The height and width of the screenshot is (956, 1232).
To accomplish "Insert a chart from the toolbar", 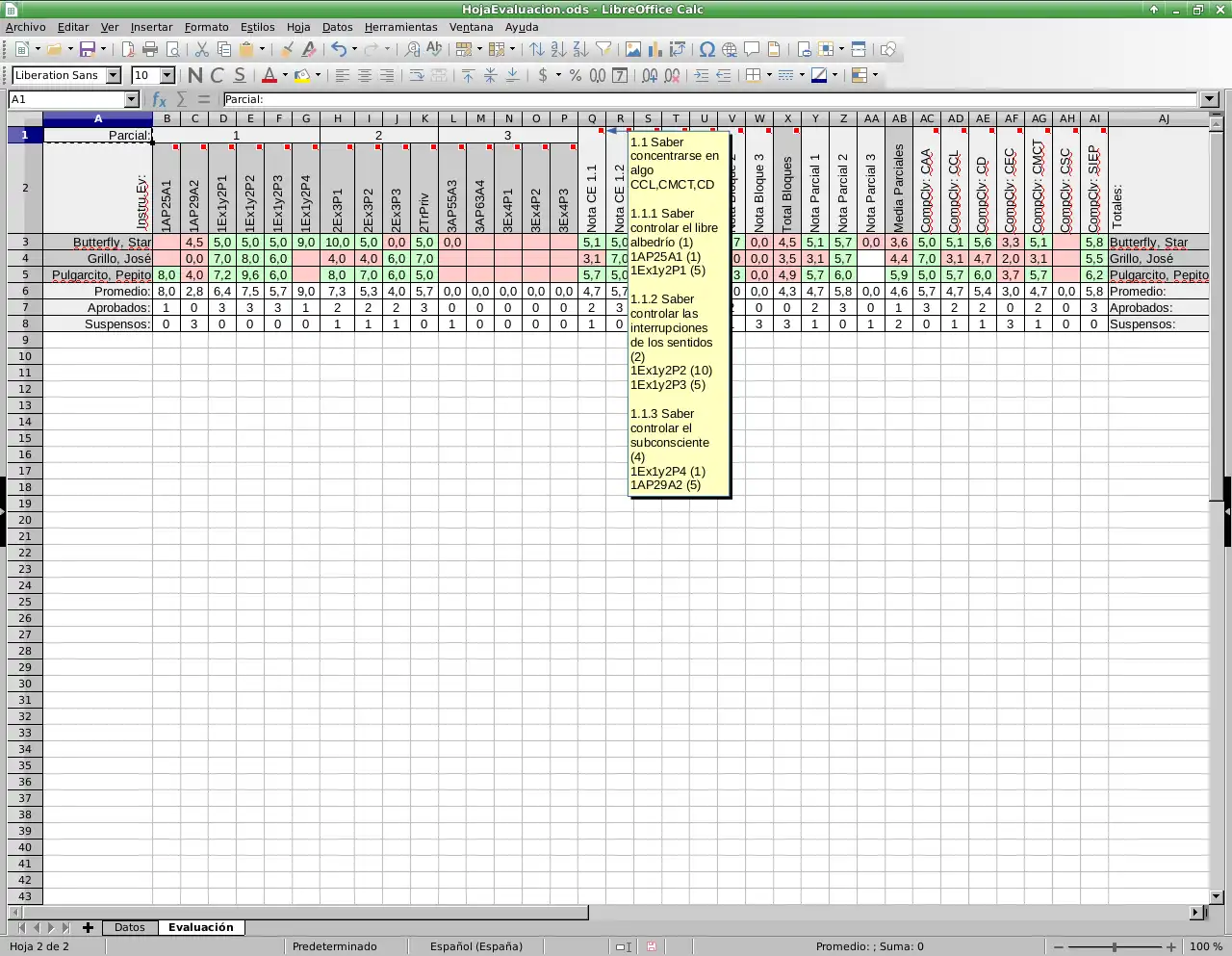I will click(x=655, y=49).
